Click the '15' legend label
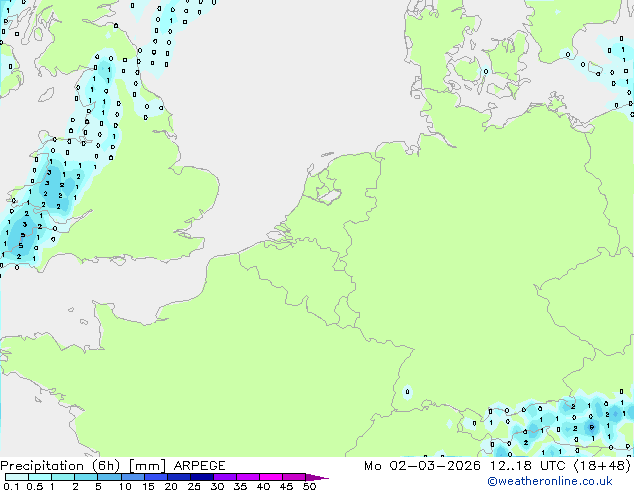The image size is (634, 490). pyautogui.click(x=148, y=486)
